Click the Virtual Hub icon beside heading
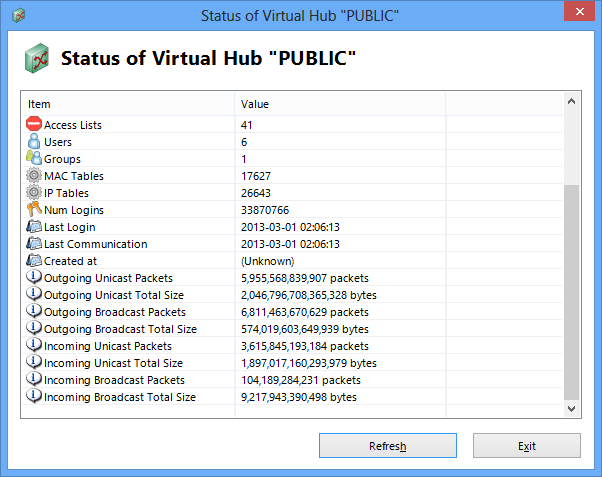 pos(37,58)
